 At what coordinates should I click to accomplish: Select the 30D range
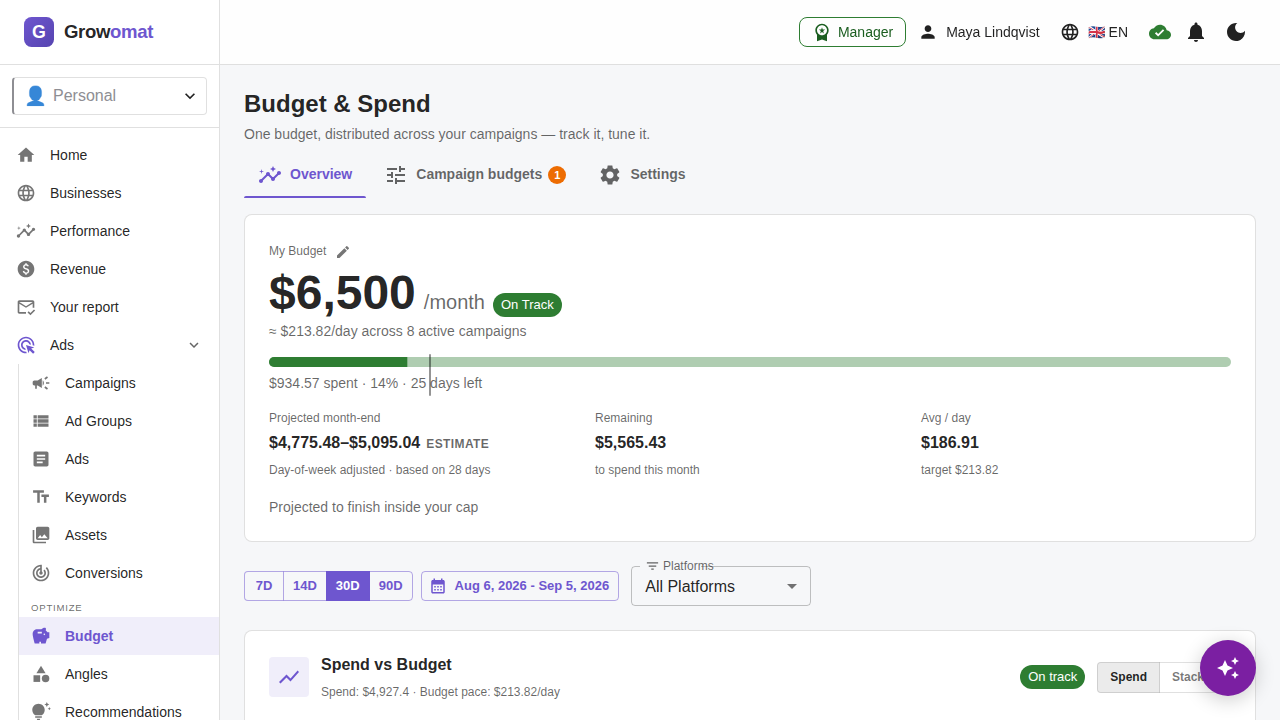coord(348,586)
